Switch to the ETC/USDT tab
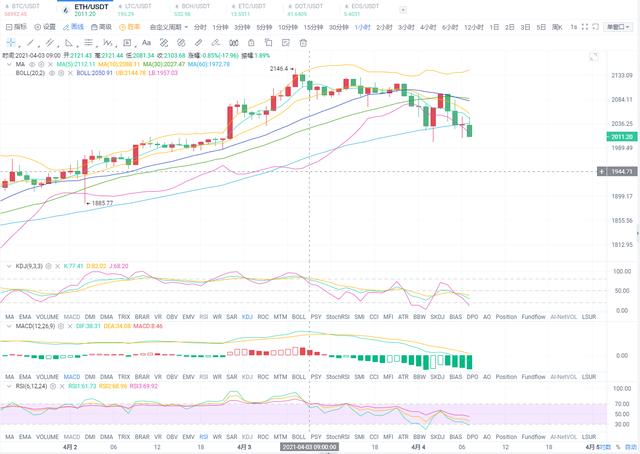Image resolution: width=640 pixels, height=454 pixels. pyautogui.click(x=248, y=10)
